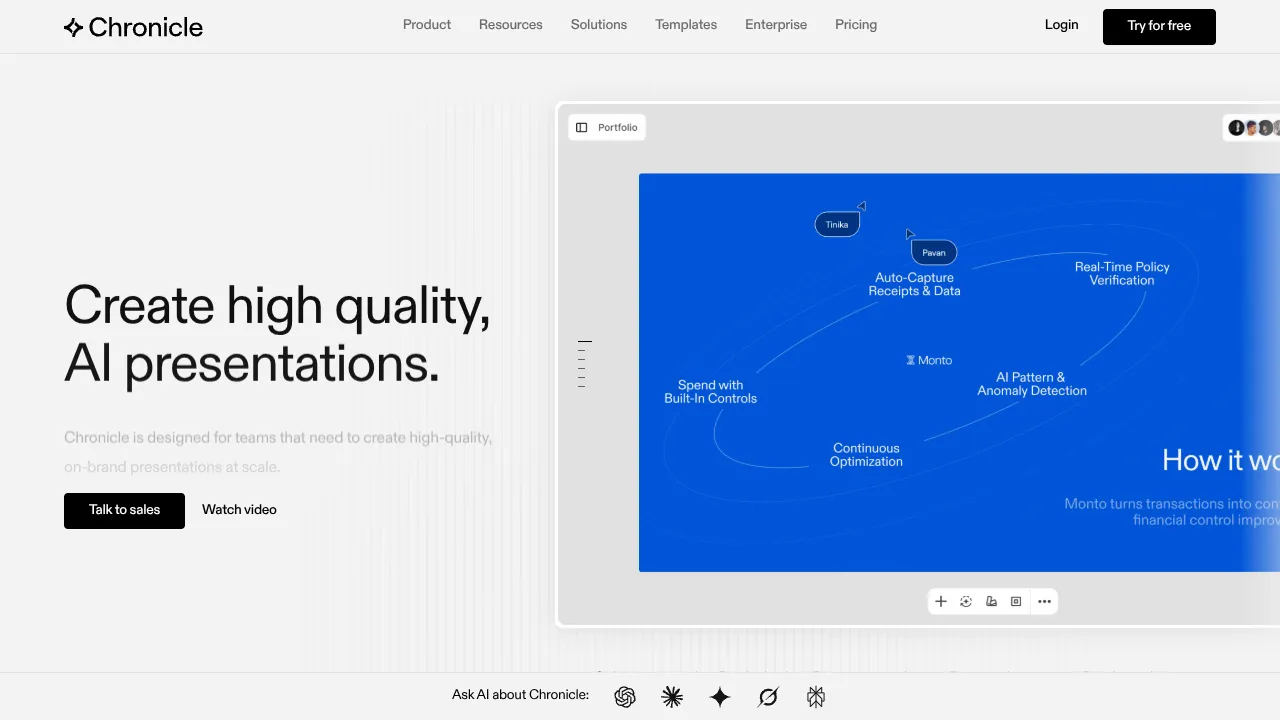Screen dimensions: 1280x720
Task: Click the plus icon in the slide toolbar
Action: 940,601
